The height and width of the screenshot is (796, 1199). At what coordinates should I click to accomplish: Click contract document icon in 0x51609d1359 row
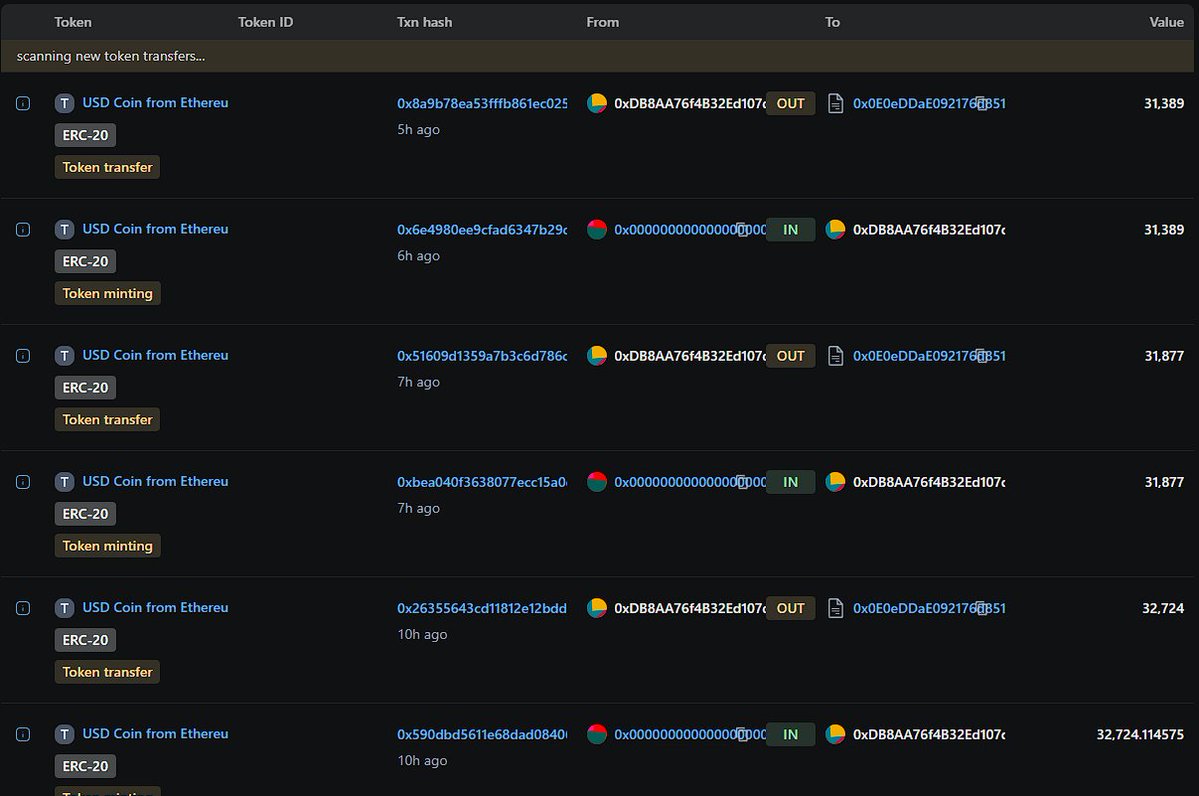point(836,356)
